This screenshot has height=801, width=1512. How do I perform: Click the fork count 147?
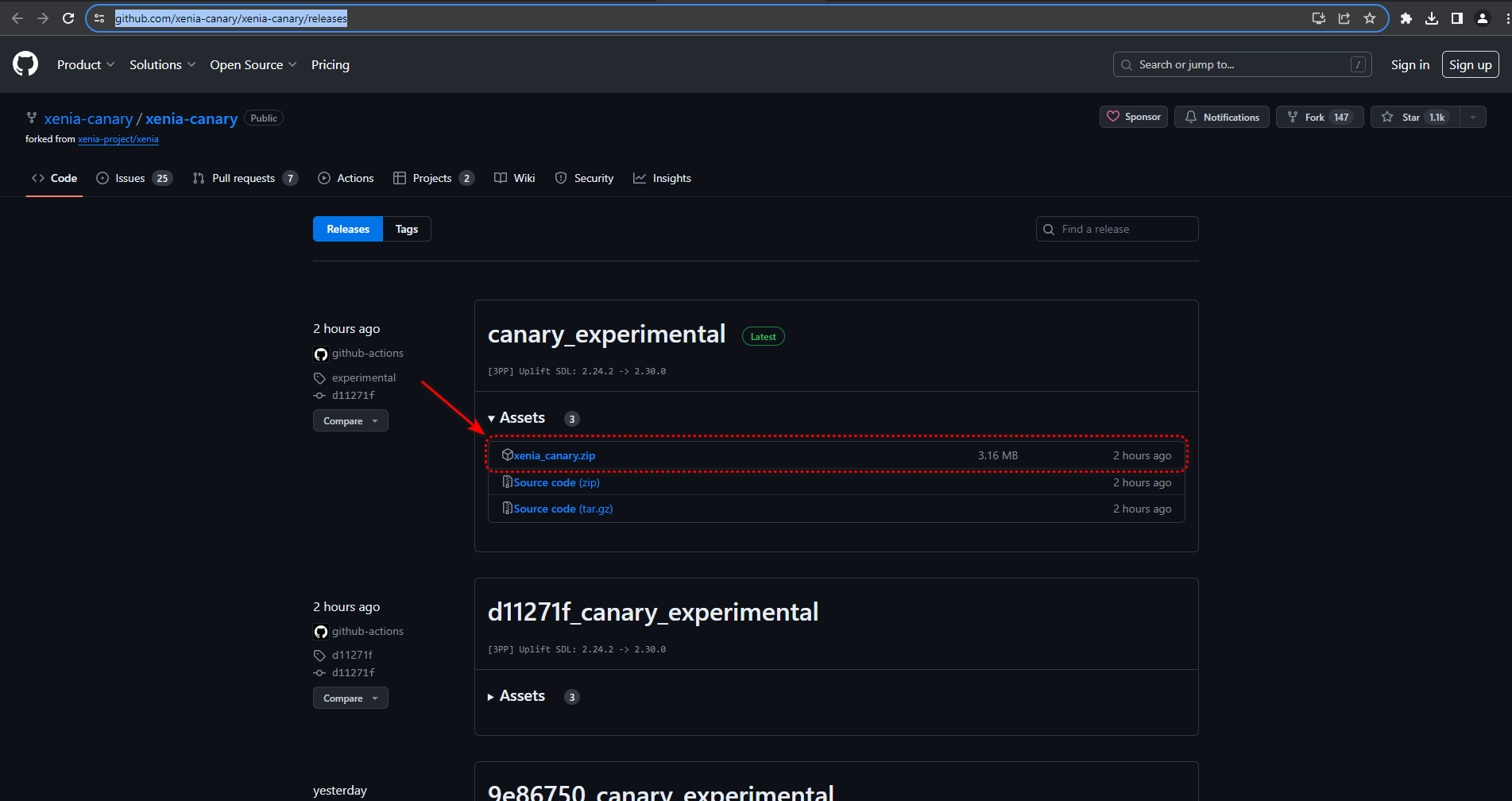click(x=1341, y=117)
